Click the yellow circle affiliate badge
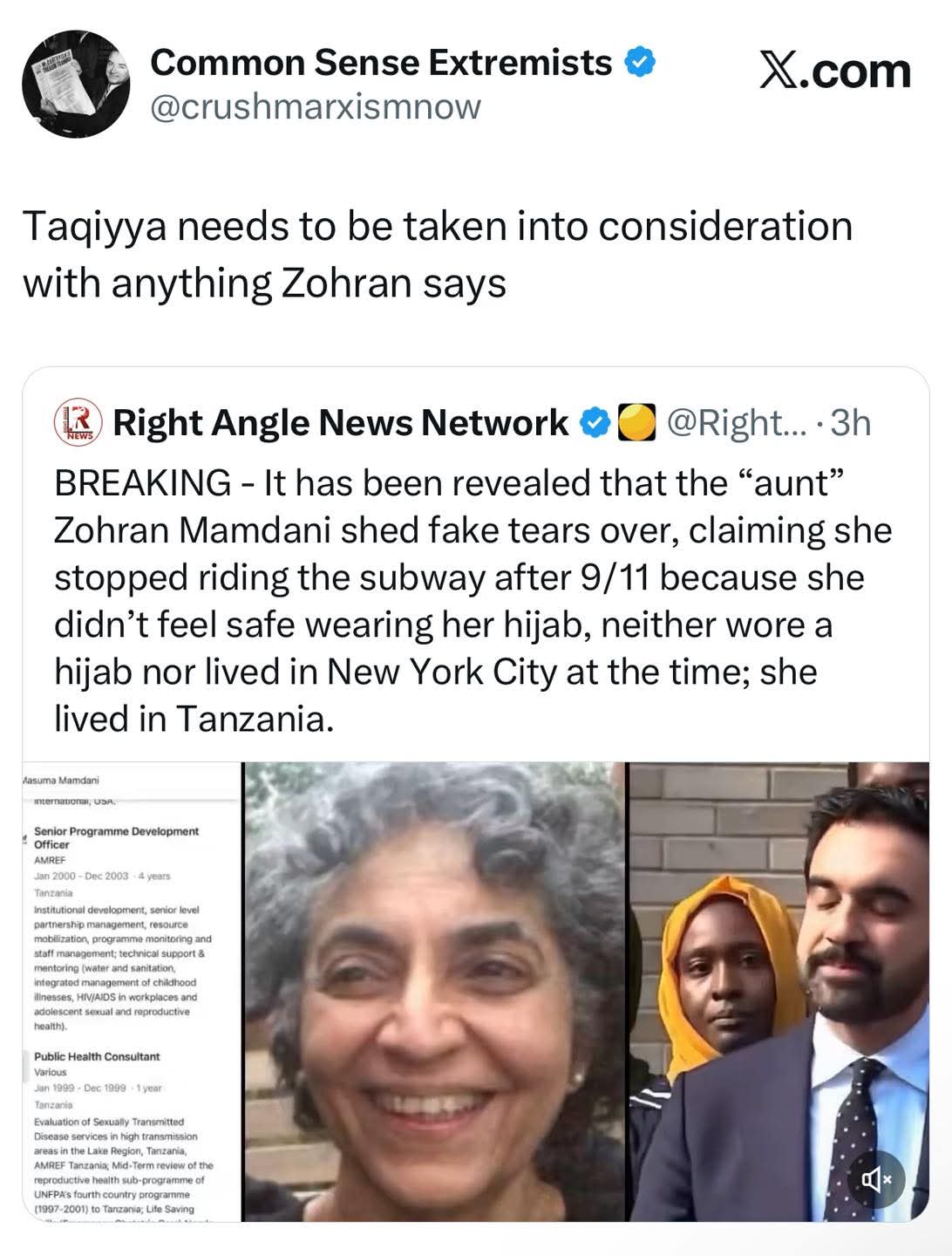952x1256 pixels. 636,423
